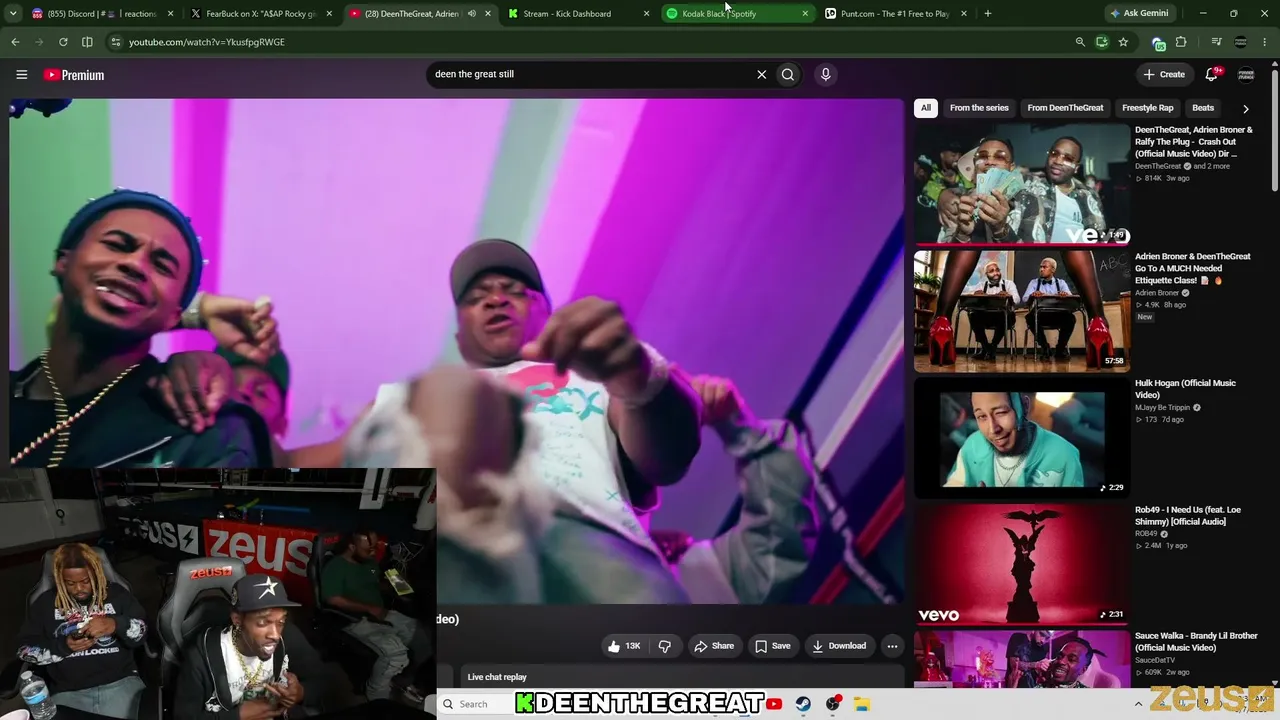Screen dimensions: 1280x720
Task: Show more filter chips with right arrow
Action: 1245,108
